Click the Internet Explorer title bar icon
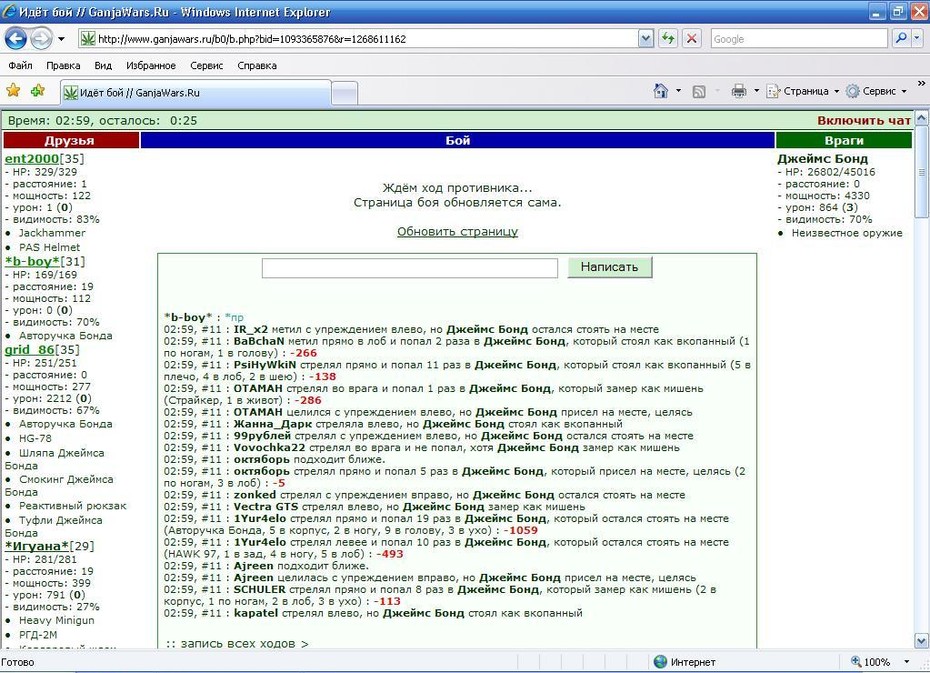 tap(9, 11)
